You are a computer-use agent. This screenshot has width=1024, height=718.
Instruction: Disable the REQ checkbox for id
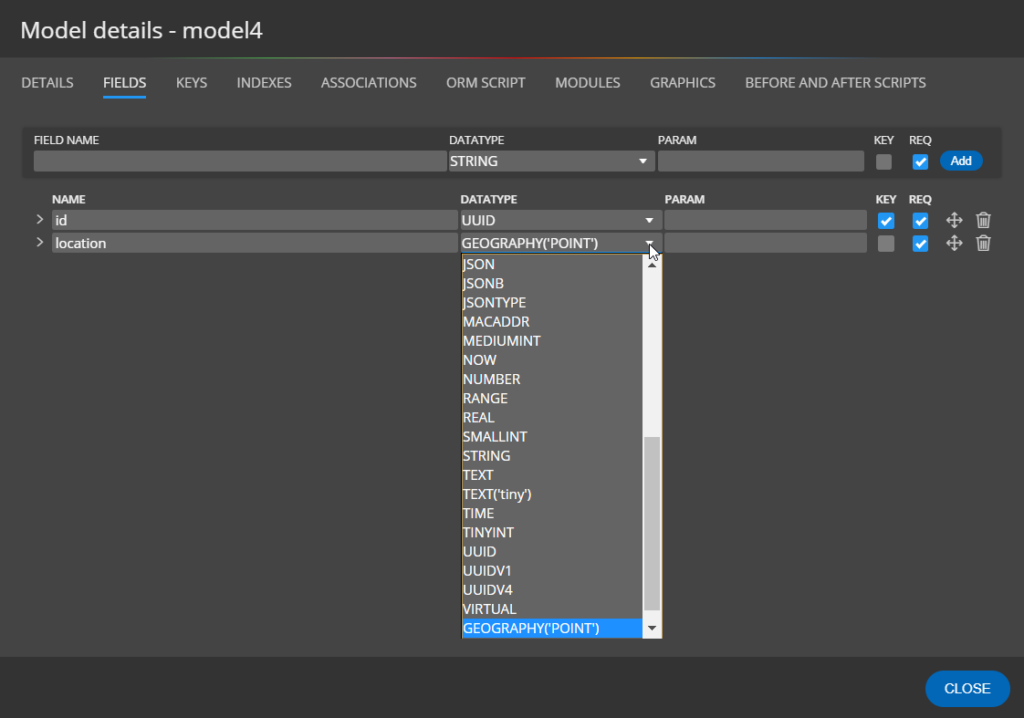[x=920, y=220]
